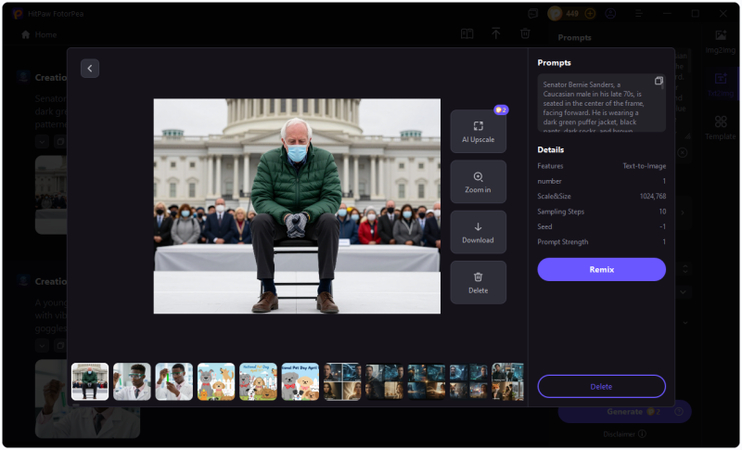Click the Scale&Size value 1024,768
742x450 pixels.
[653, 196]
